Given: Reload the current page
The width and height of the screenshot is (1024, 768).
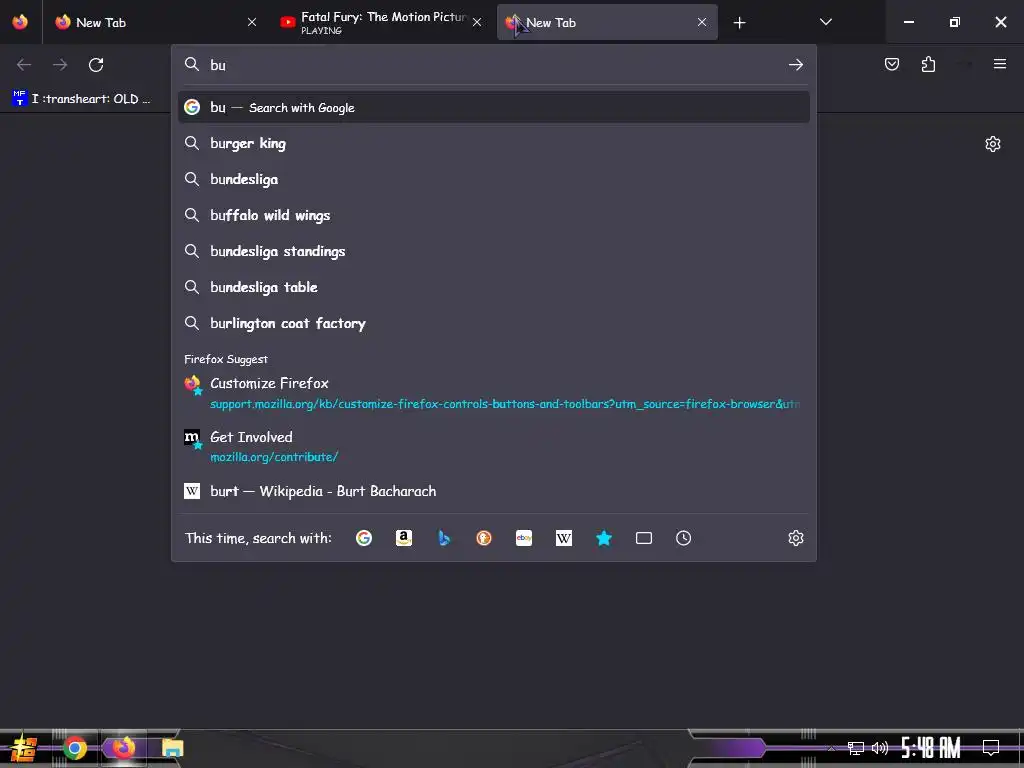Looking at the screenshot, I should [96, 65].
